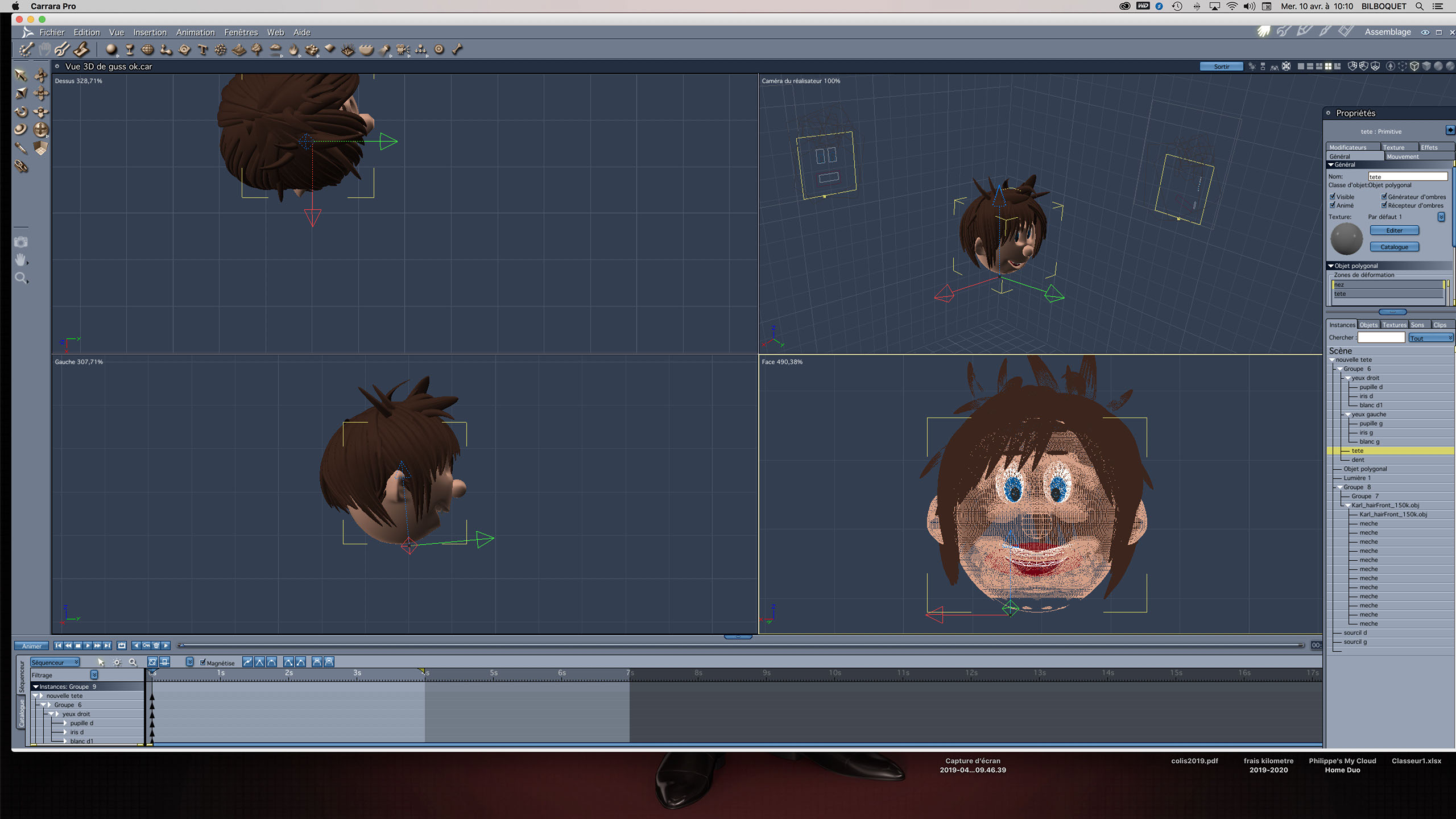Viewport: 1456px width, 819px height.
Task: Click the playback time slider track
Action: click(739, 645)
